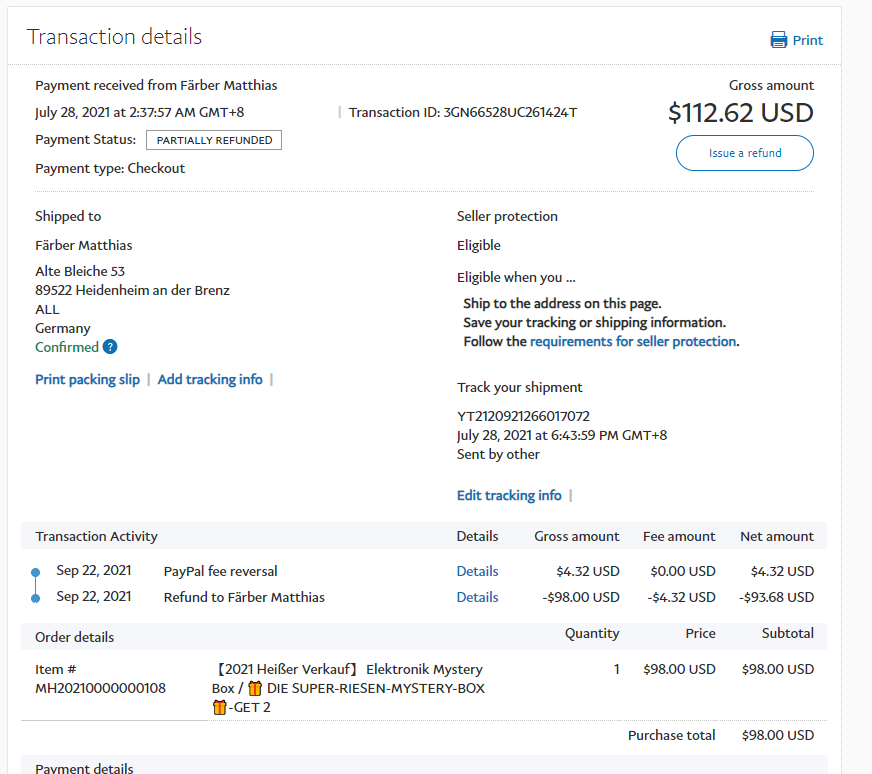
Task: Choose the Edit tracking info link
Action: point(509,495)
